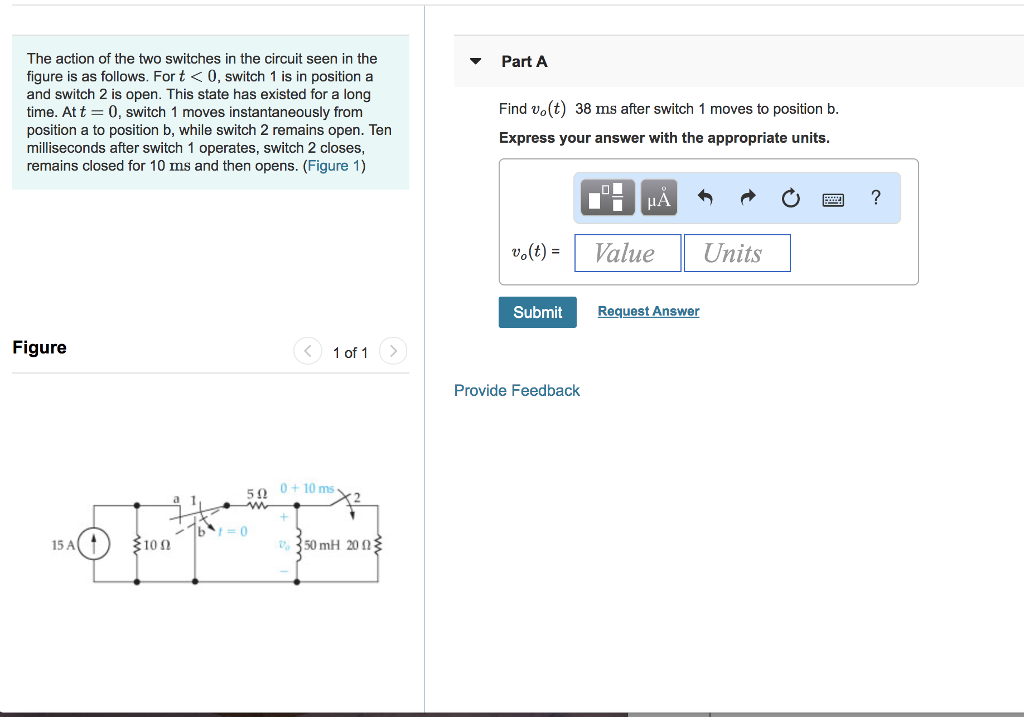This screenshot has width=1024, height=717.
Task: Follow the Figure 1 link in problem text
Action: (x=333, y=166)
